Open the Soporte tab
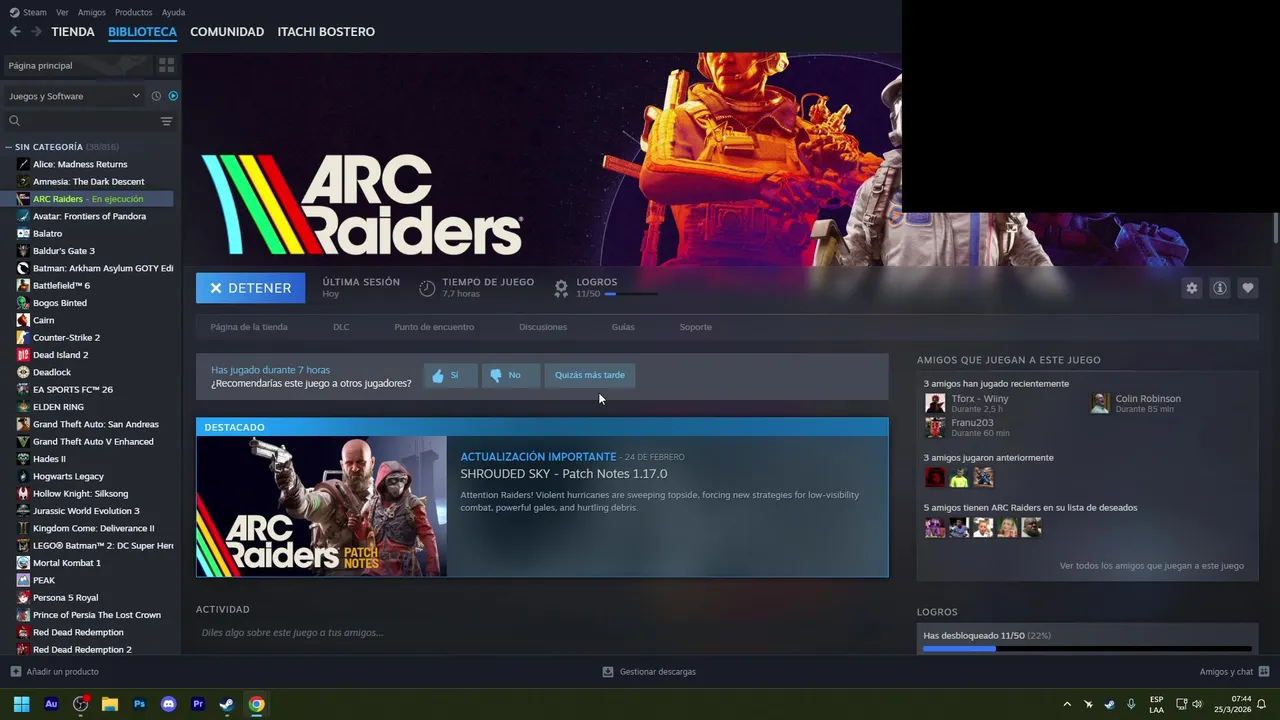The height and width of the screenshot is (720, 1280). 696,327
